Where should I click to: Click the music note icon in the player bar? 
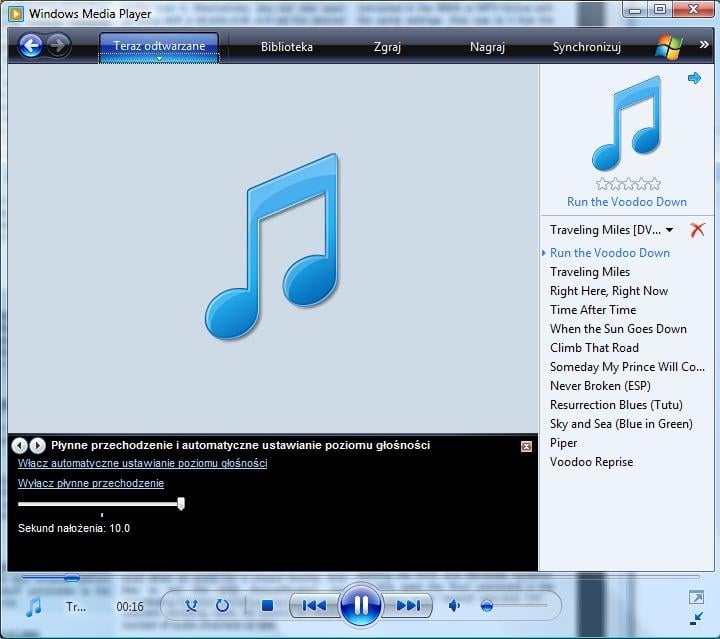34,607
